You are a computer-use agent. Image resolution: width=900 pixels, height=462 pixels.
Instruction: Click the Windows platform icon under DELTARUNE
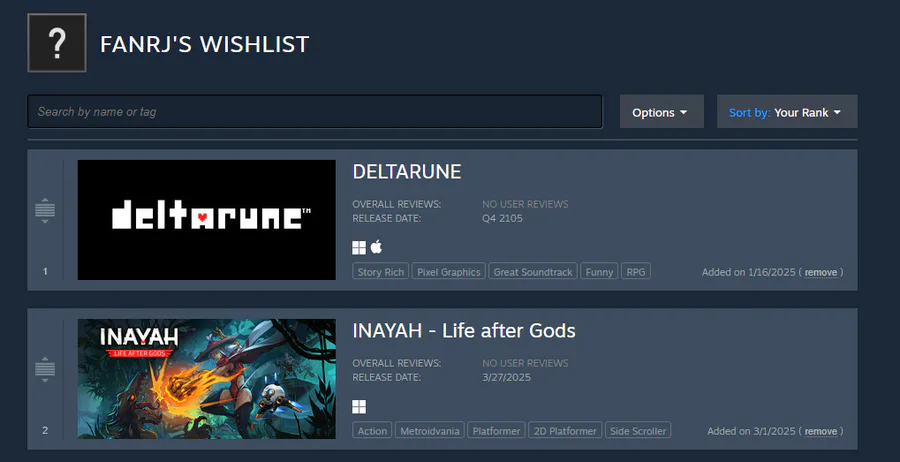tap(359, 248)
